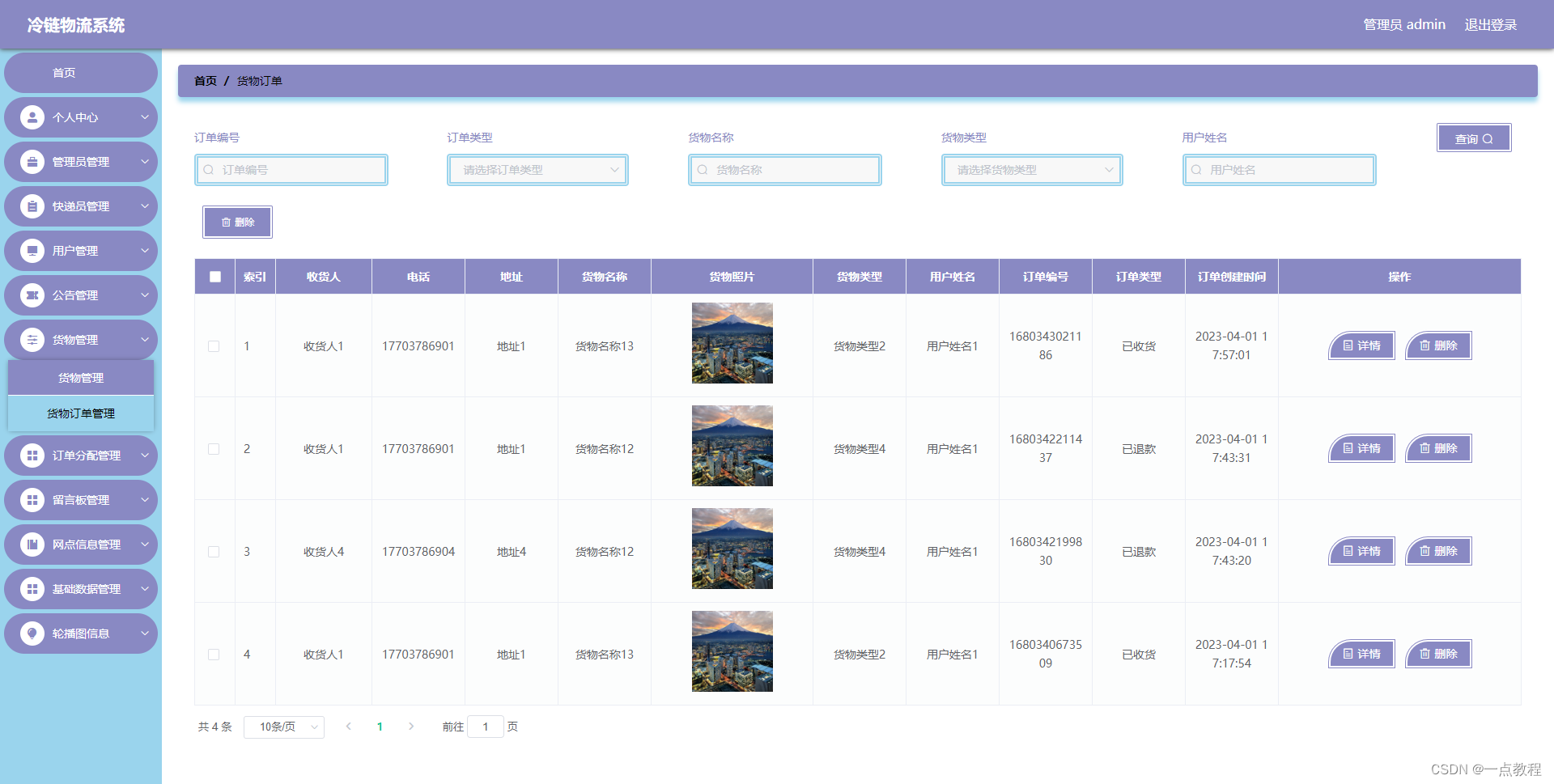
Task: Click 删除 for order 1680340673509
Action: [1438, 655]
